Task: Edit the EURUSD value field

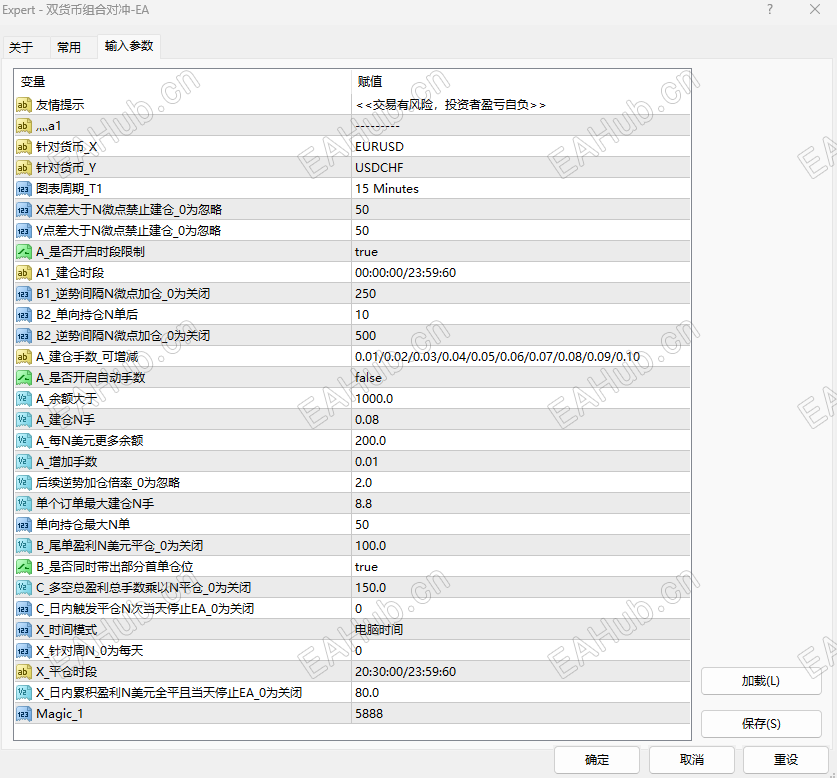Action: tap(521, 147)
